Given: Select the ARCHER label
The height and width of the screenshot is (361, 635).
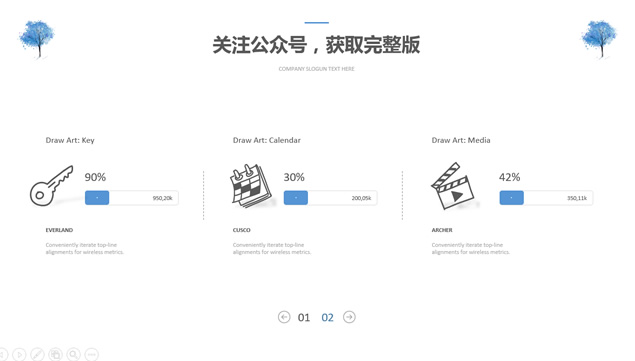Looking at the screenshot, I should 442,230.
